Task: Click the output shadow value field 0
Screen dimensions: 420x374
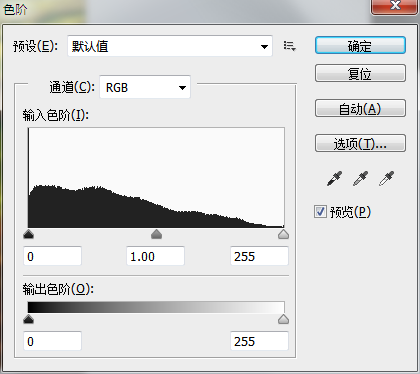Action: point(52,341)
